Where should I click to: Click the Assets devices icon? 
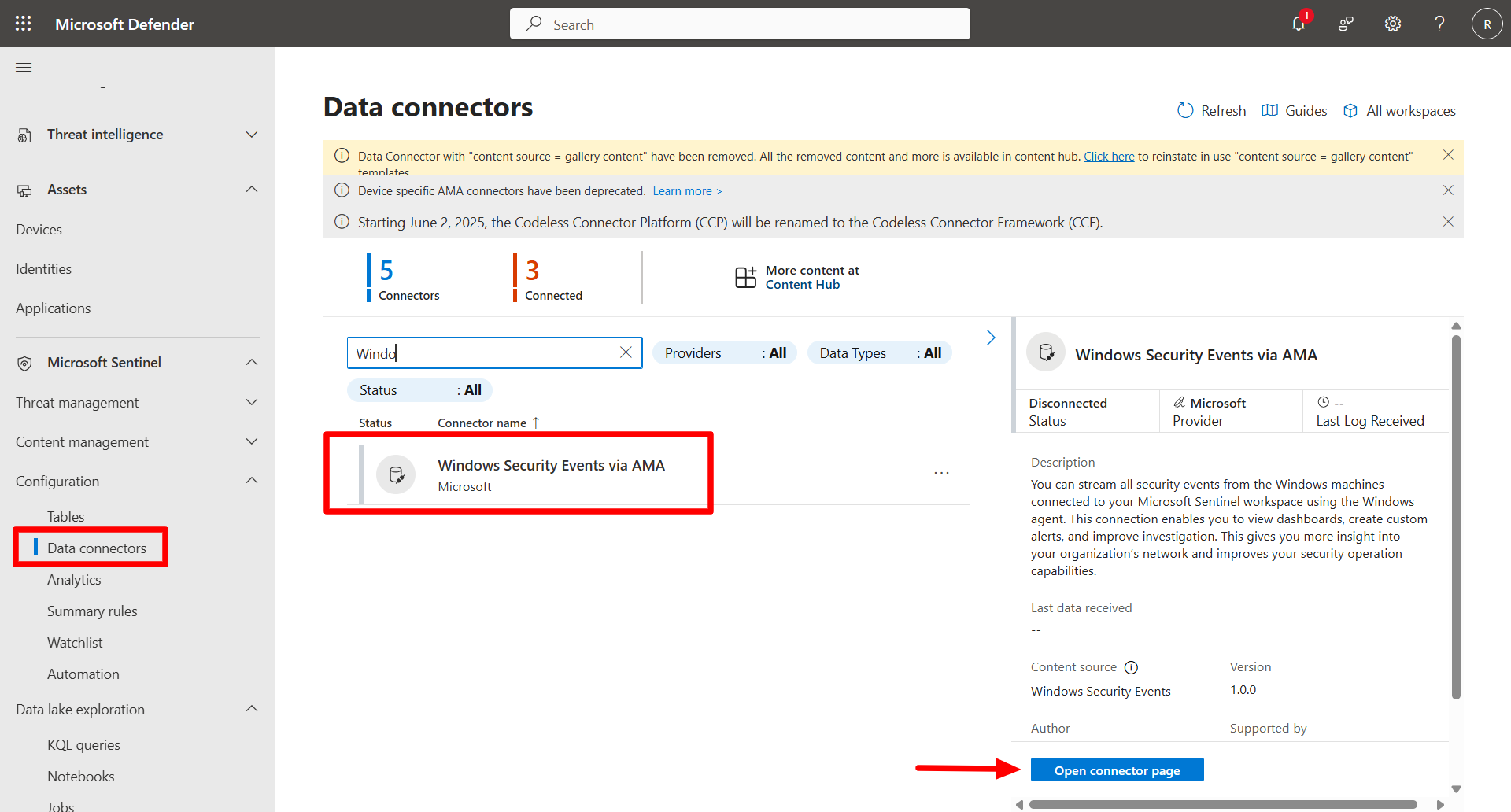pyautogui.click(x=24, y=190)
